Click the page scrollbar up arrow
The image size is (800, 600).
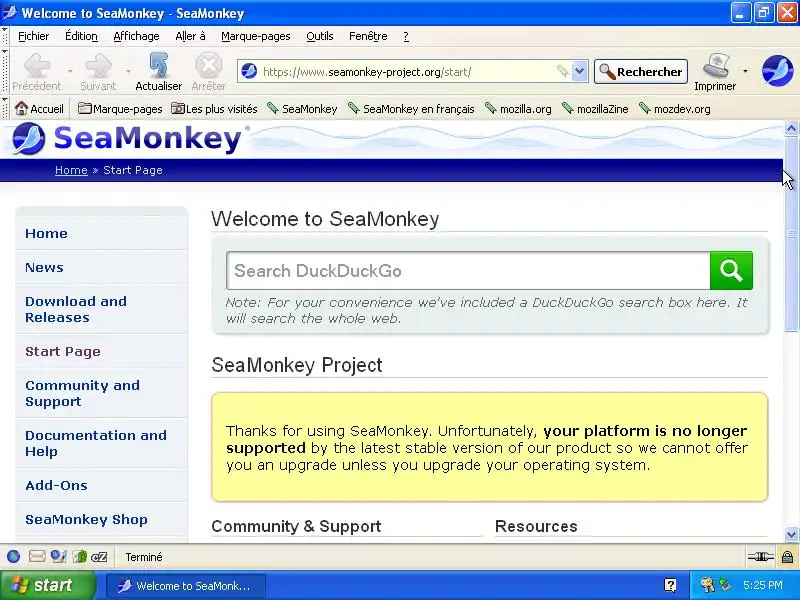pyautogui.click(x=791, y=129)
